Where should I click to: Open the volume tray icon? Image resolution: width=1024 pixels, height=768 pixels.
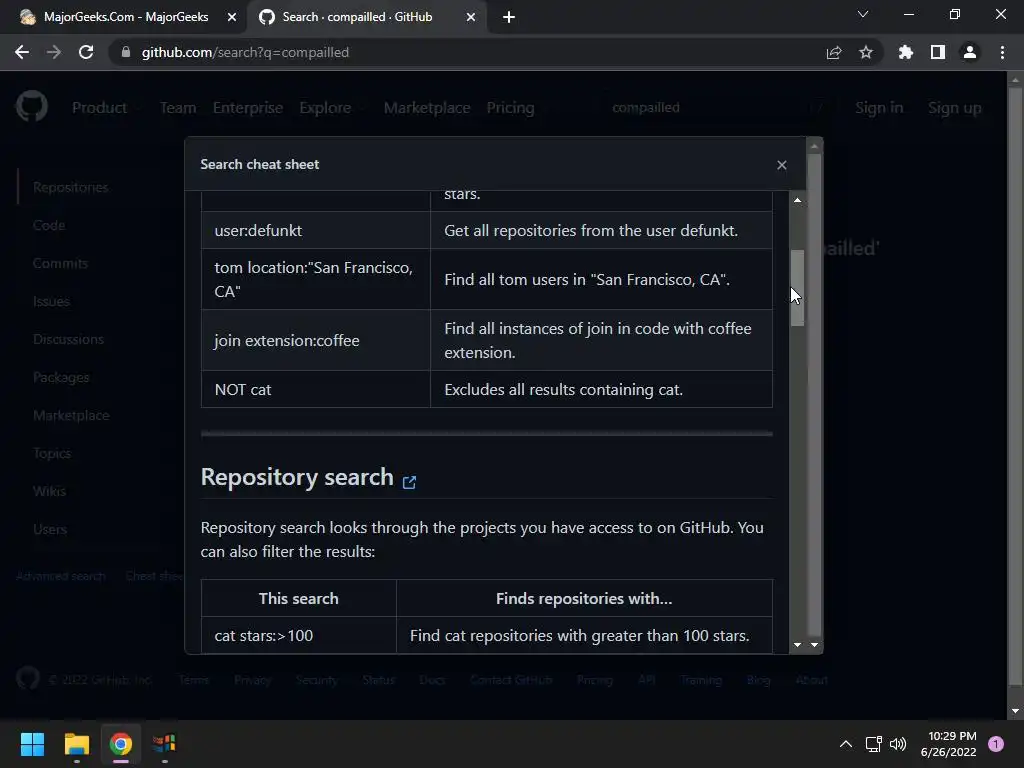coord(899,744)
